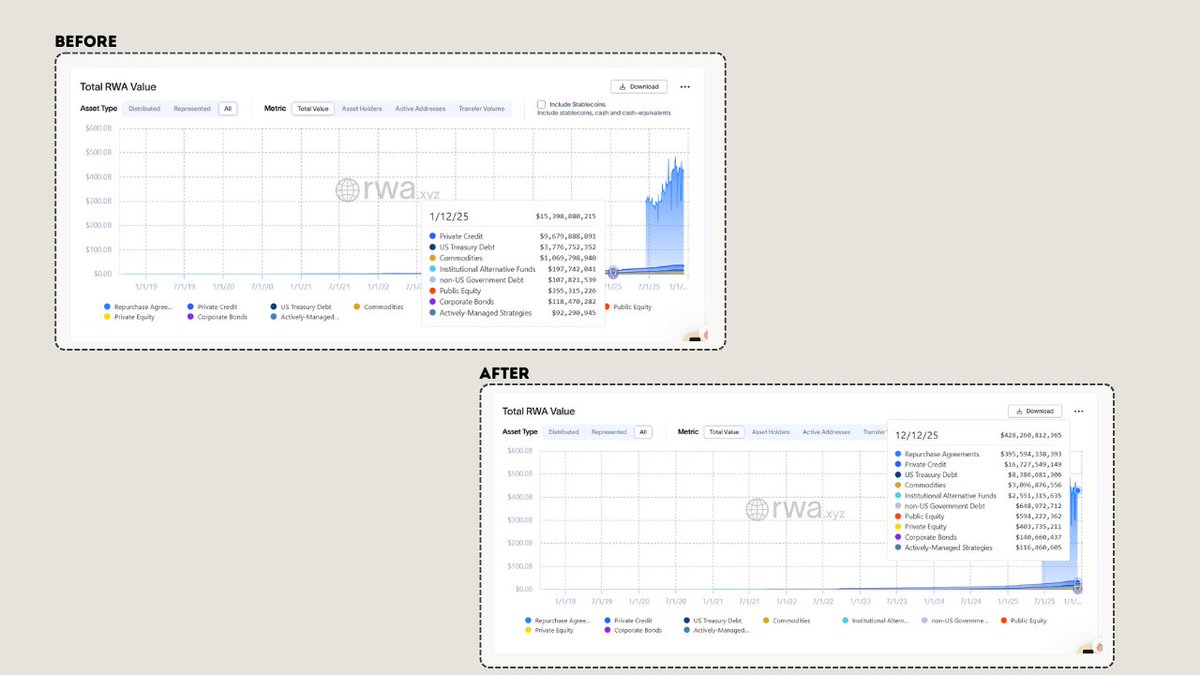The image size is (1200, 675).
Task: Toggle non-US Governme... legend item in AFTER panel
Action: click(x=955, y=621)
